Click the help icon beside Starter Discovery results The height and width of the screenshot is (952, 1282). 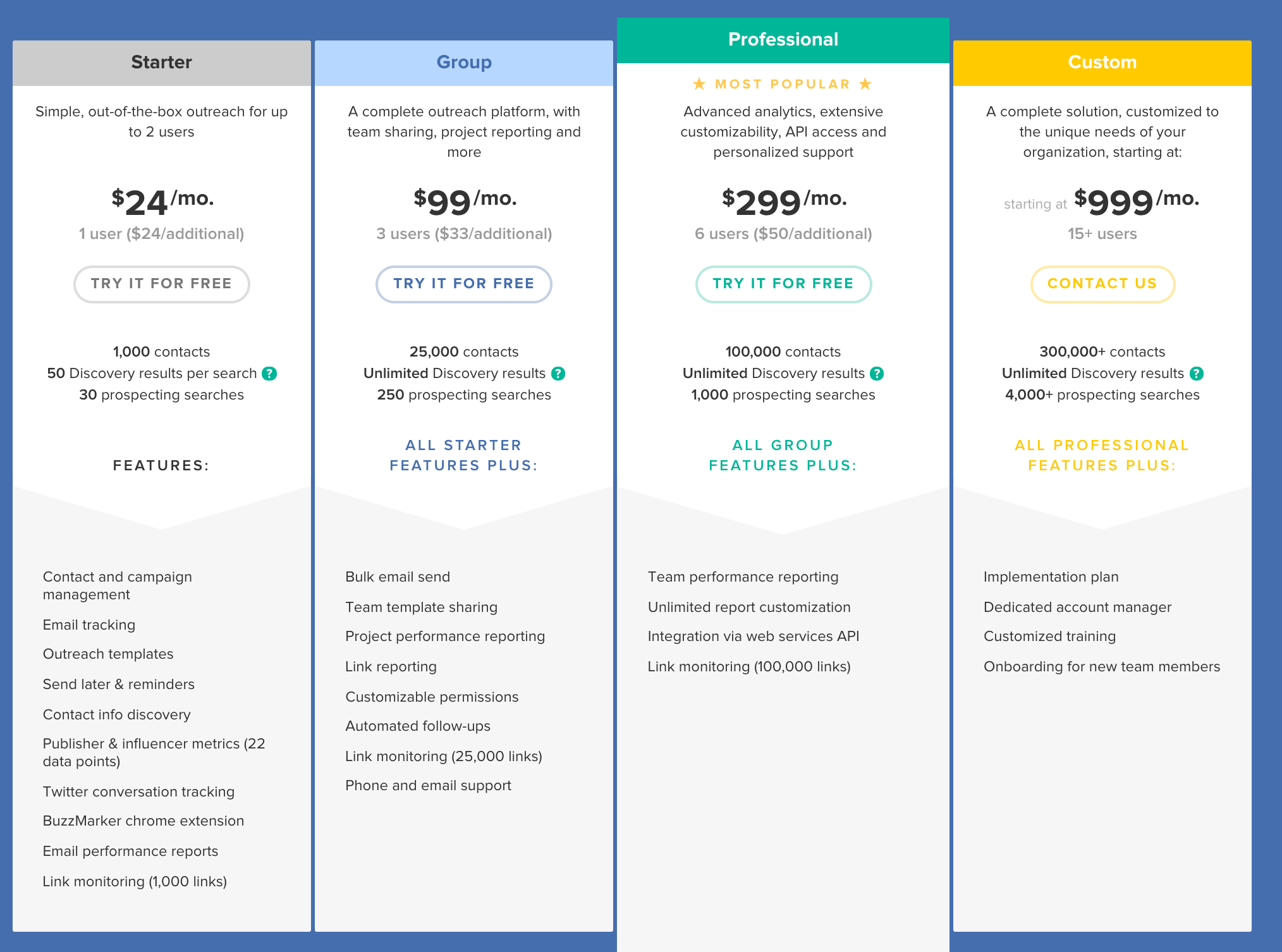[269, 374]
